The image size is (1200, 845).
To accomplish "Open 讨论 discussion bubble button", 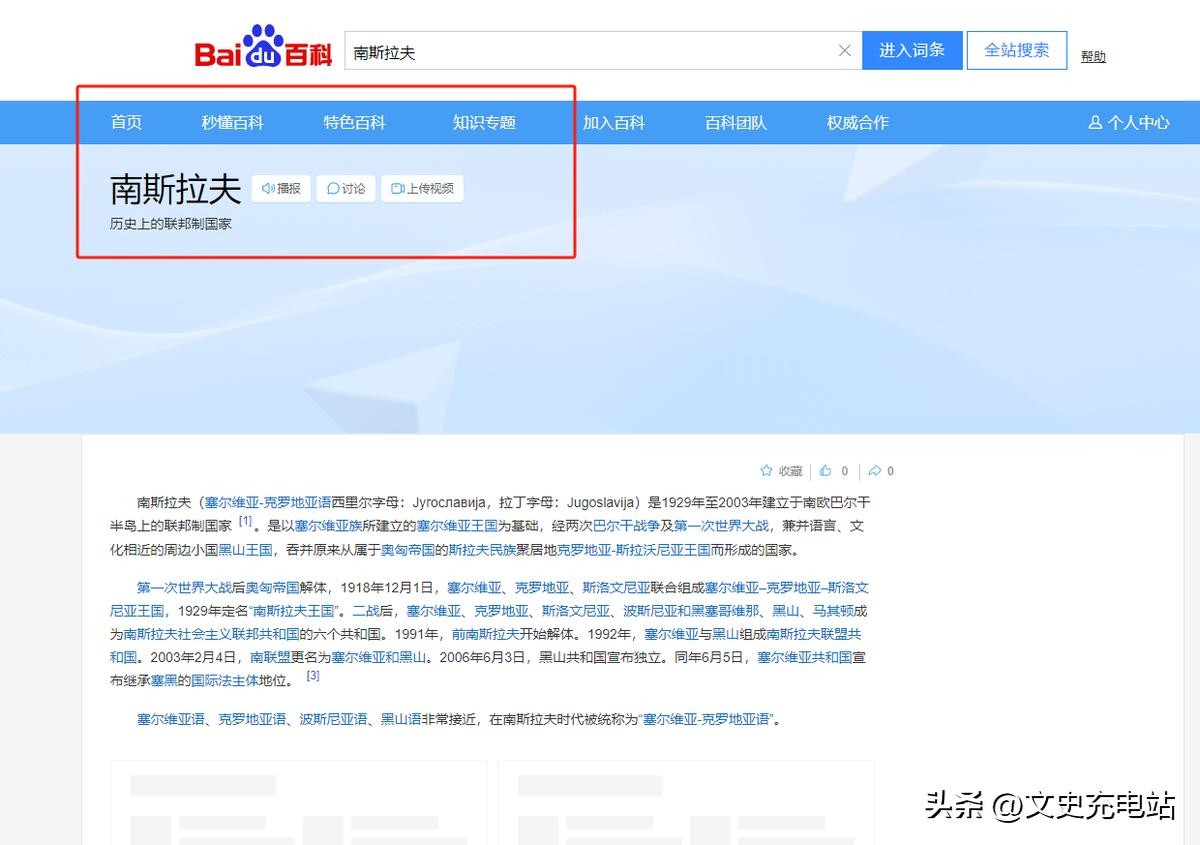I will click(x=346, y=188).
